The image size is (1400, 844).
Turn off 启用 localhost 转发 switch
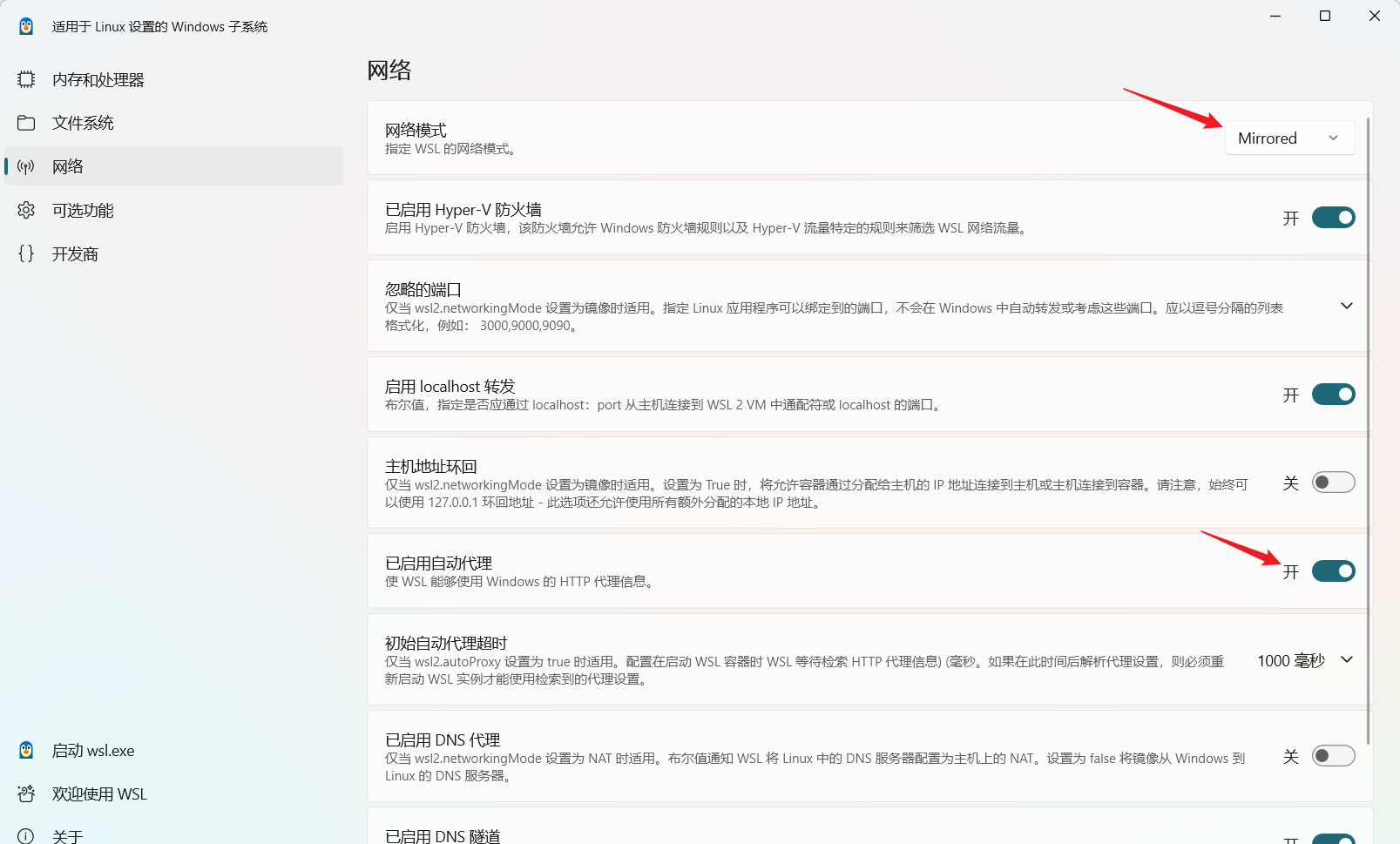1333,395
